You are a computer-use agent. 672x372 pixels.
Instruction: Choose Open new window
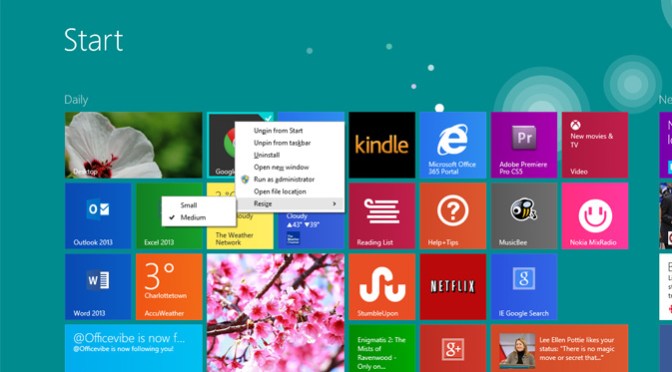point(290,167)
